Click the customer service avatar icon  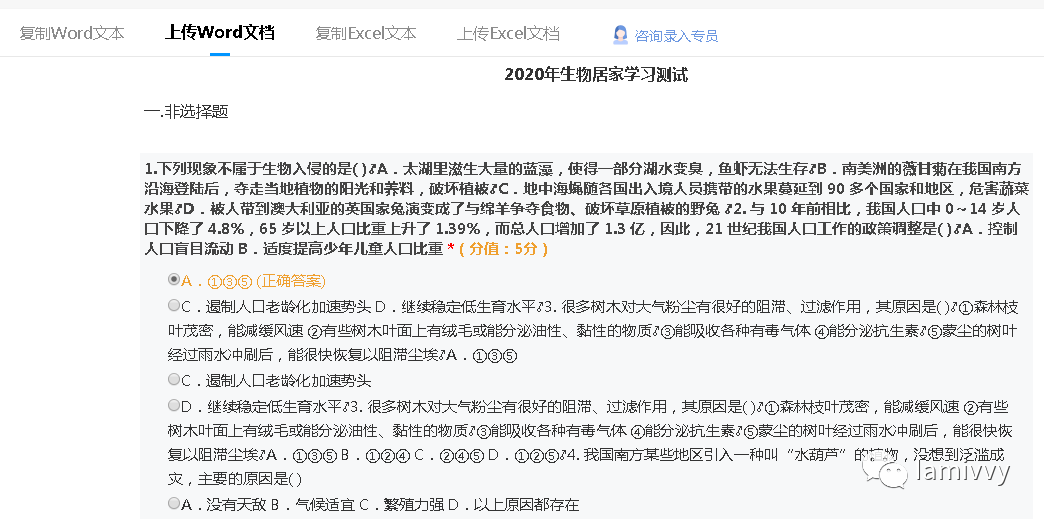click(621, 35)
